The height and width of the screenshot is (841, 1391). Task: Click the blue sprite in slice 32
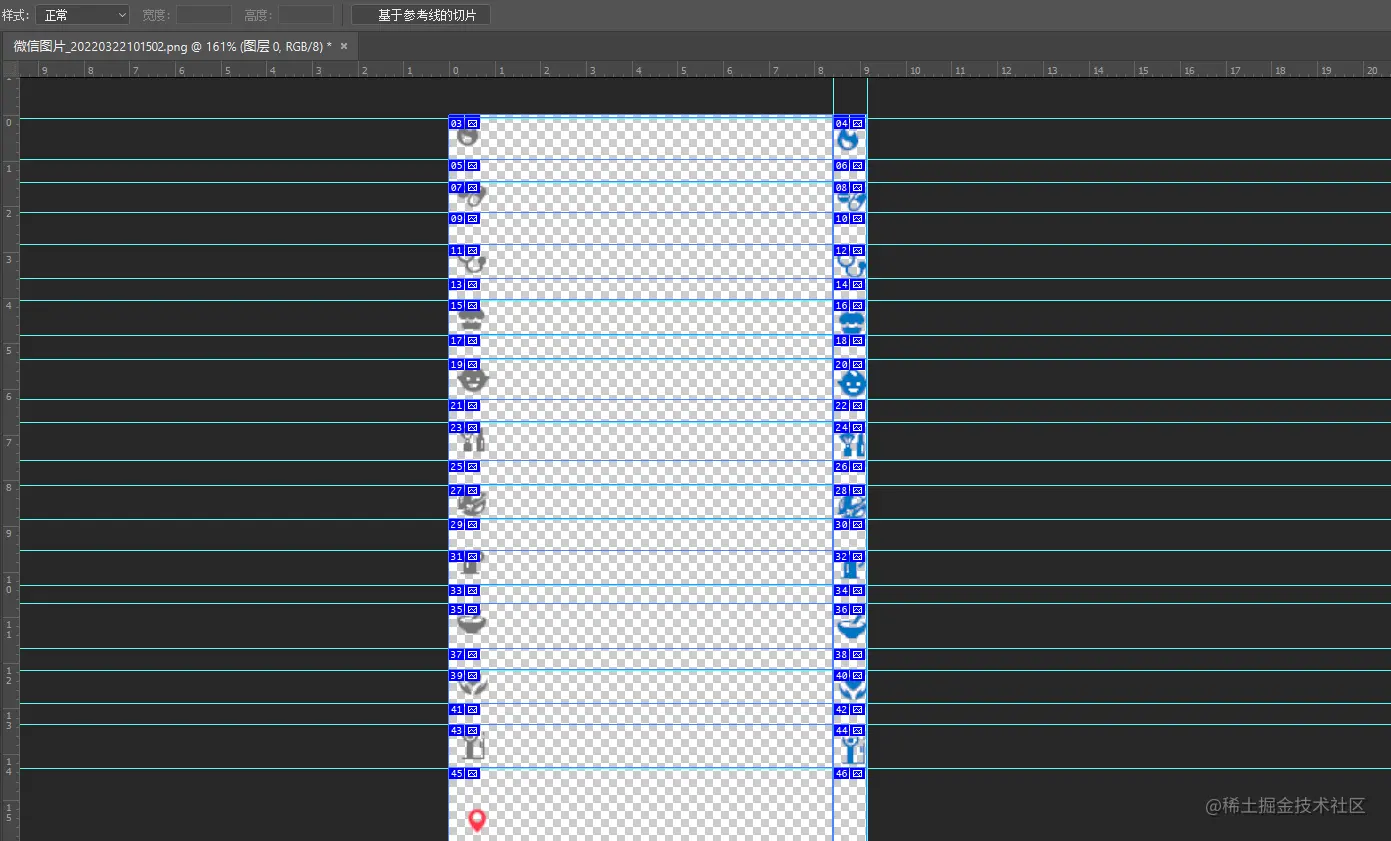click(x=852, y=569)
